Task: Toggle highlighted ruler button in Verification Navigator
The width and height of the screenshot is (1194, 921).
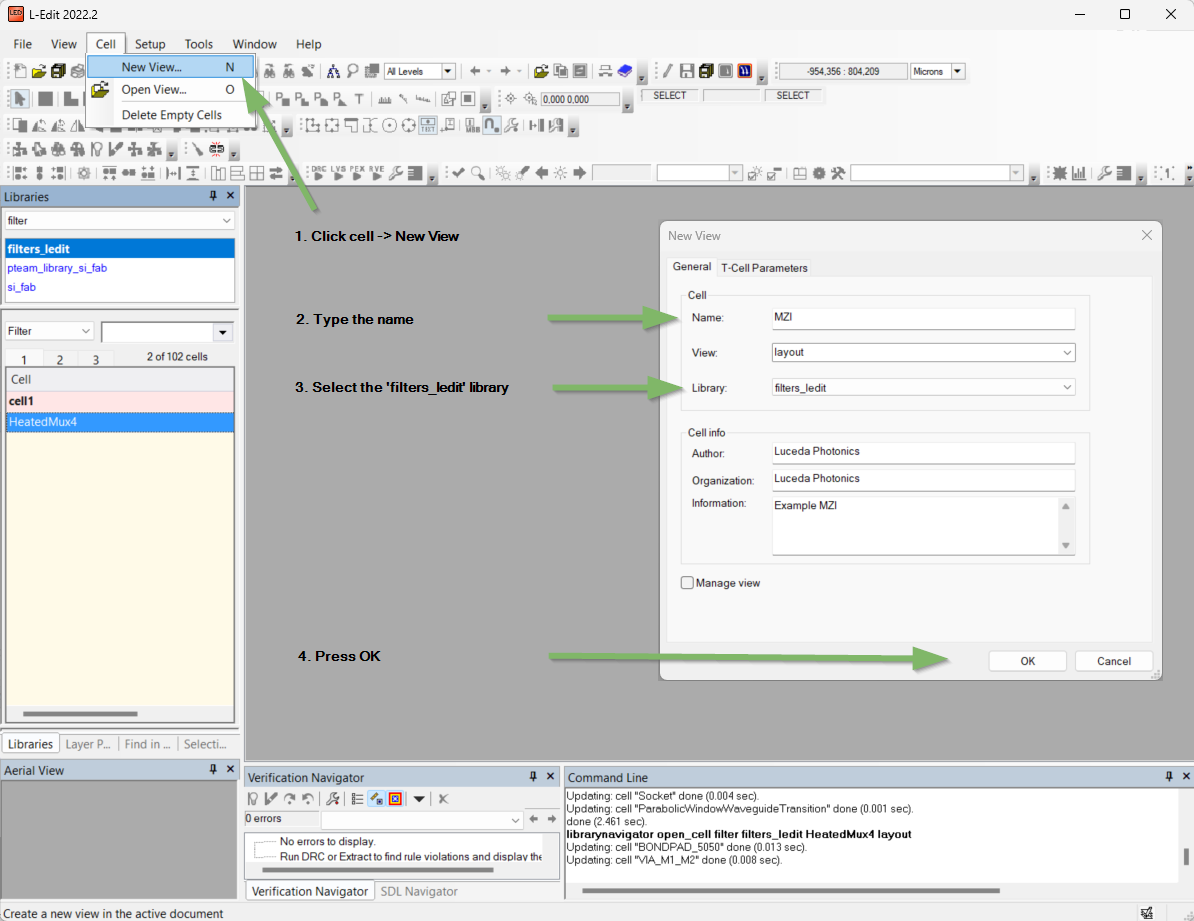Action: pyautogui.click(x=377, y=798)
